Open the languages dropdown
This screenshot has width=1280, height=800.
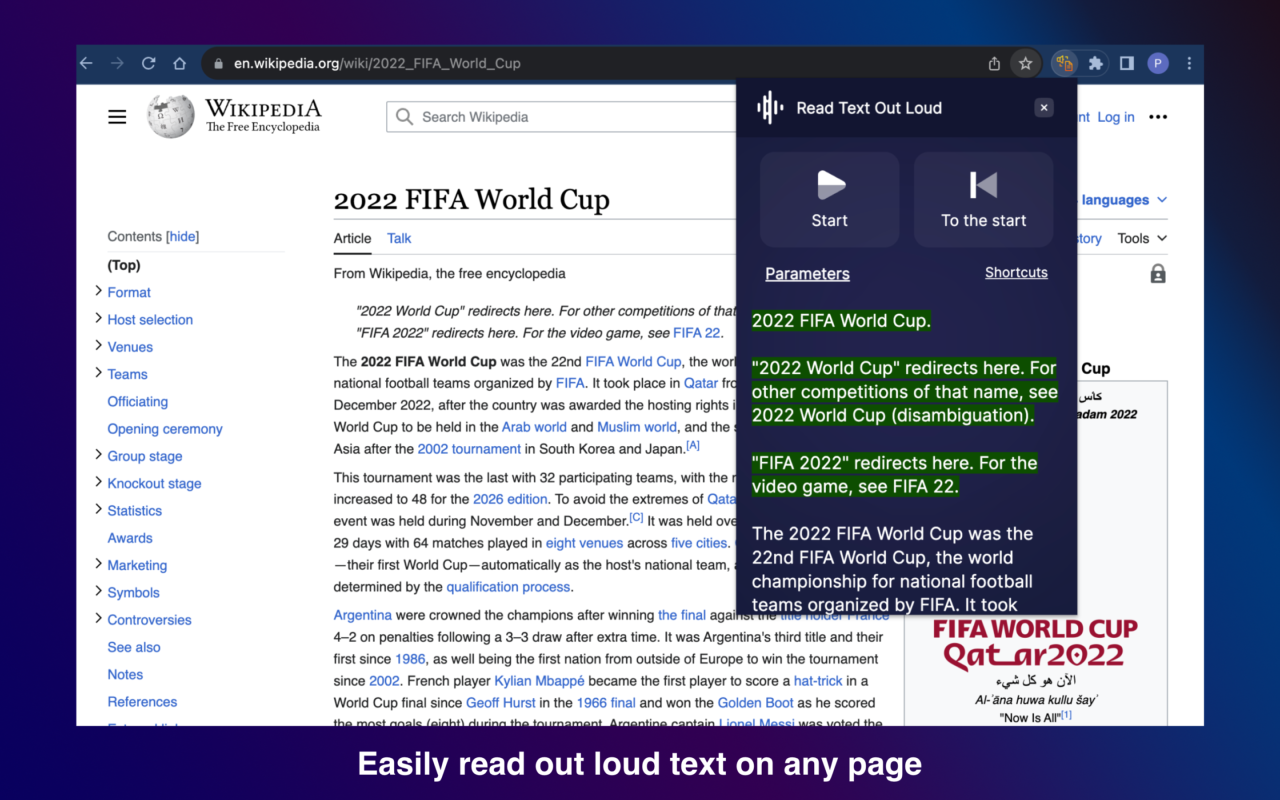click(x=1123, y=200)
